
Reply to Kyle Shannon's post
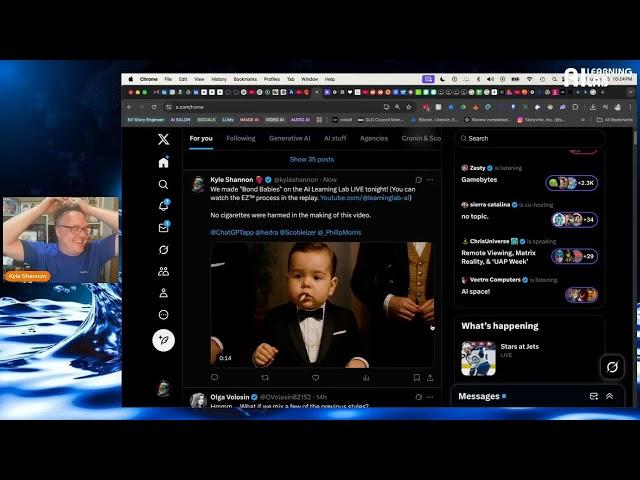[x=215, y=378]
